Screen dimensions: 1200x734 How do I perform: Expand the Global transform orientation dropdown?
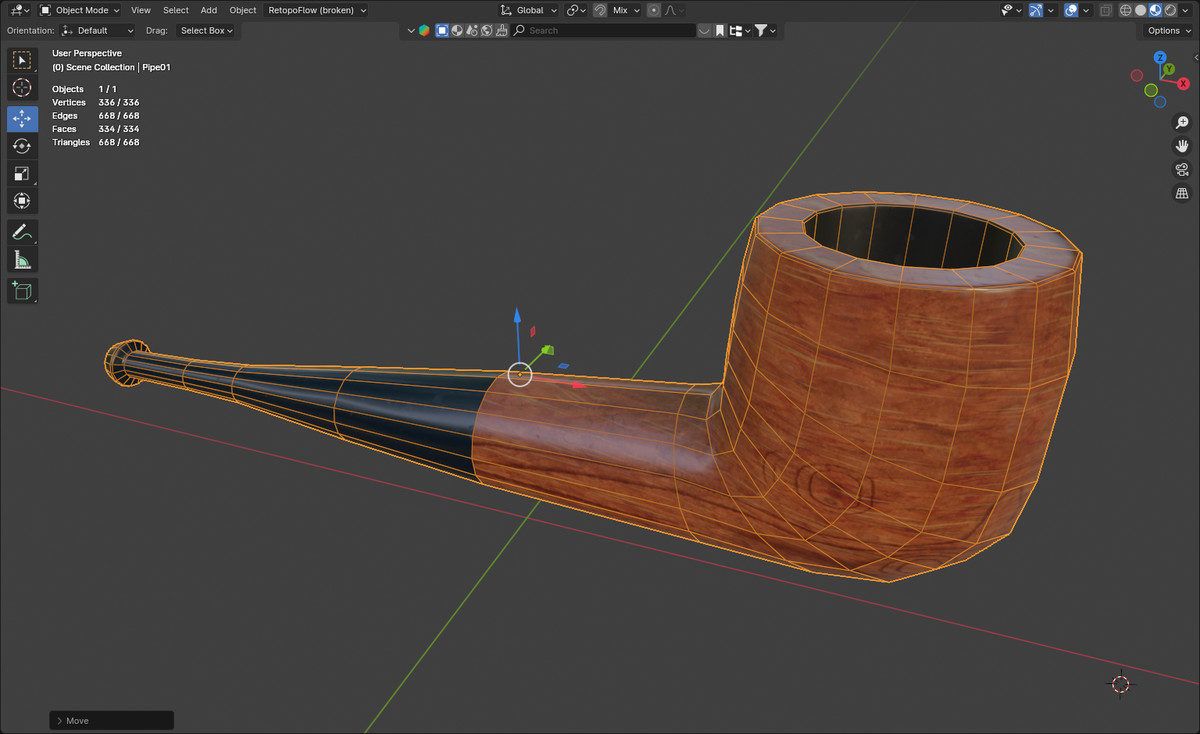529,10
